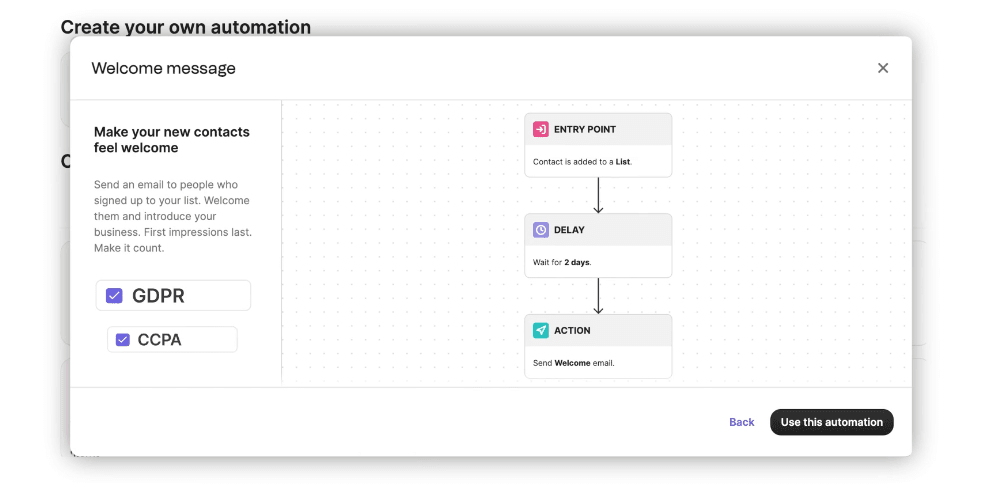
Task: Close the Welcome message dialog
Action: pyautogui.click(x=882, y=68)
